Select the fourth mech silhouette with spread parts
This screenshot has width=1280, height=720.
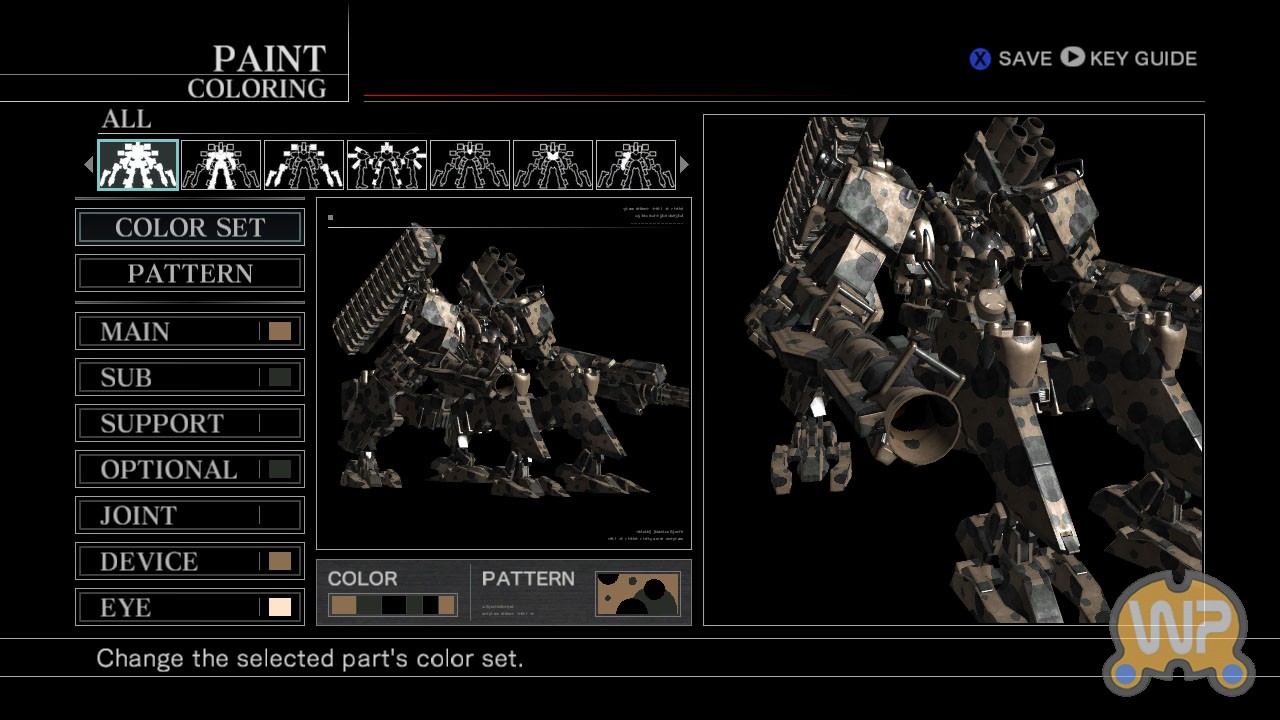click(387, 165)
